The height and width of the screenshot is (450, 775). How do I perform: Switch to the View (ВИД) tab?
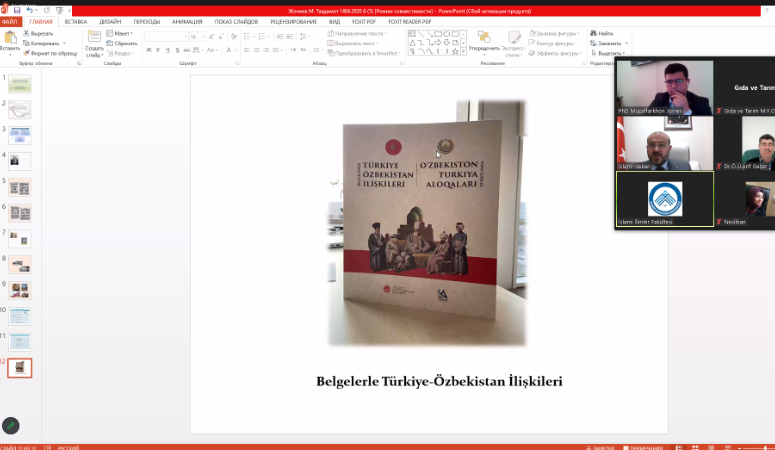335,22
